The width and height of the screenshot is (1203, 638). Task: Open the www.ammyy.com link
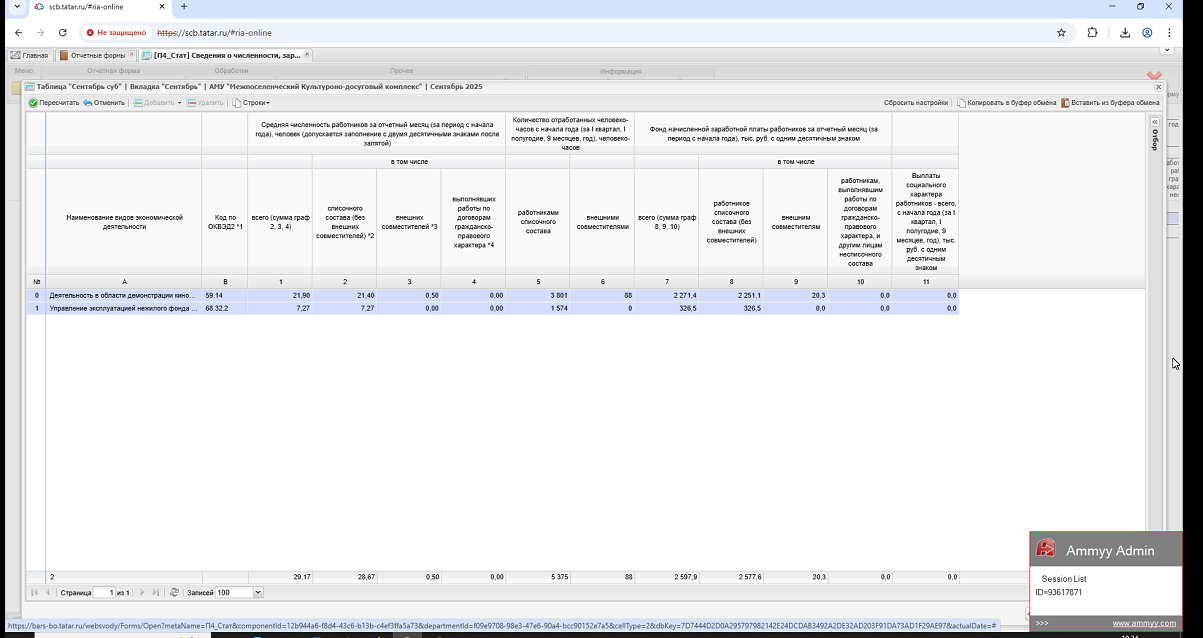pos(1144,623)
